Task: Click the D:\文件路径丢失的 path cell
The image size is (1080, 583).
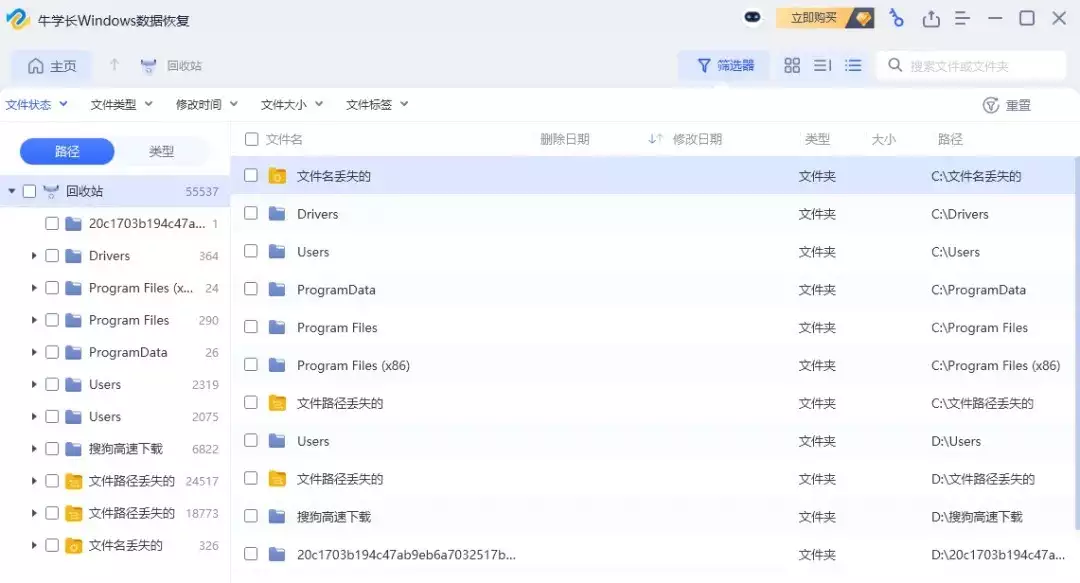Action: point(983,479)
